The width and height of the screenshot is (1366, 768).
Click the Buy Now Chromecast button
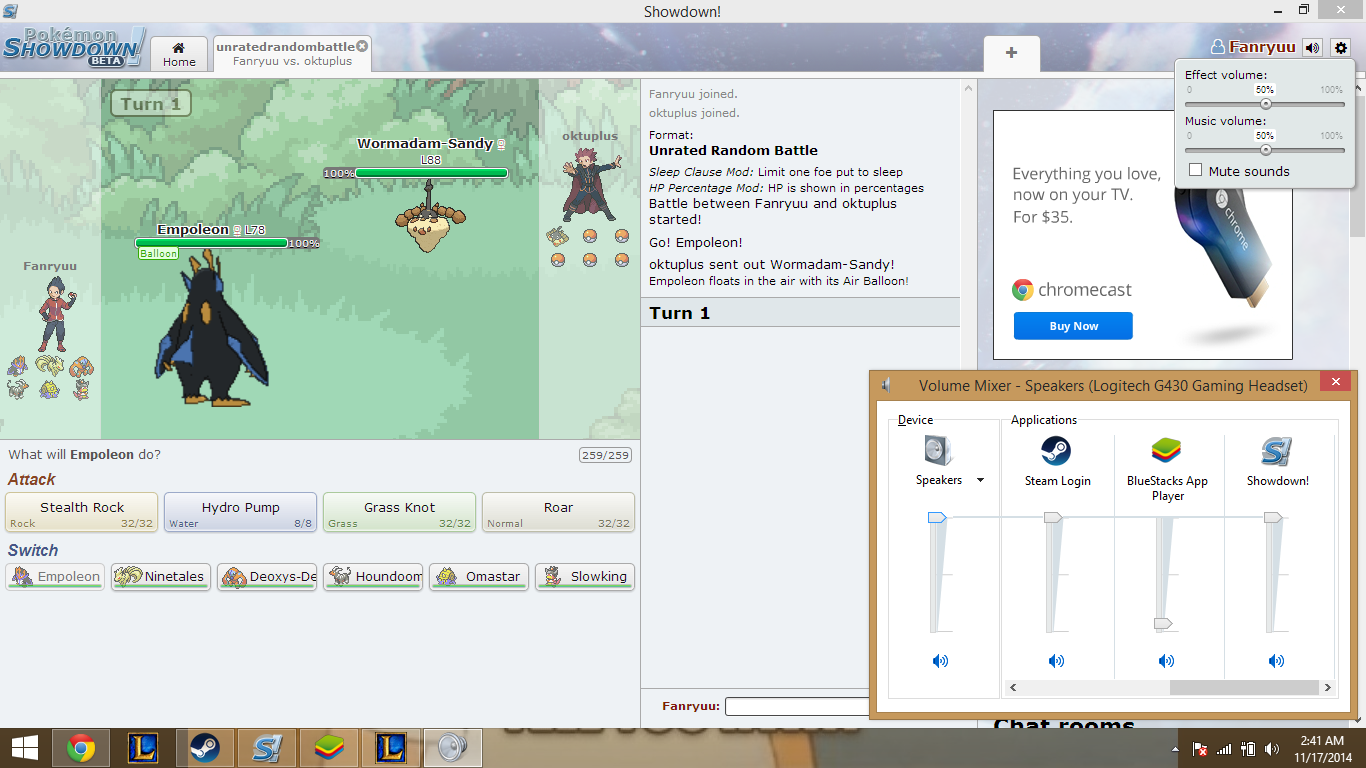1073,326
